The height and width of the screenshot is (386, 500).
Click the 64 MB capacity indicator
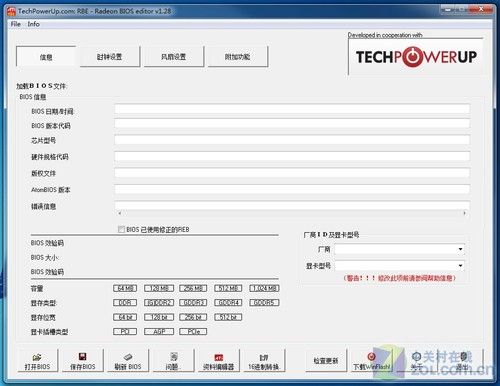pos(125,288)
